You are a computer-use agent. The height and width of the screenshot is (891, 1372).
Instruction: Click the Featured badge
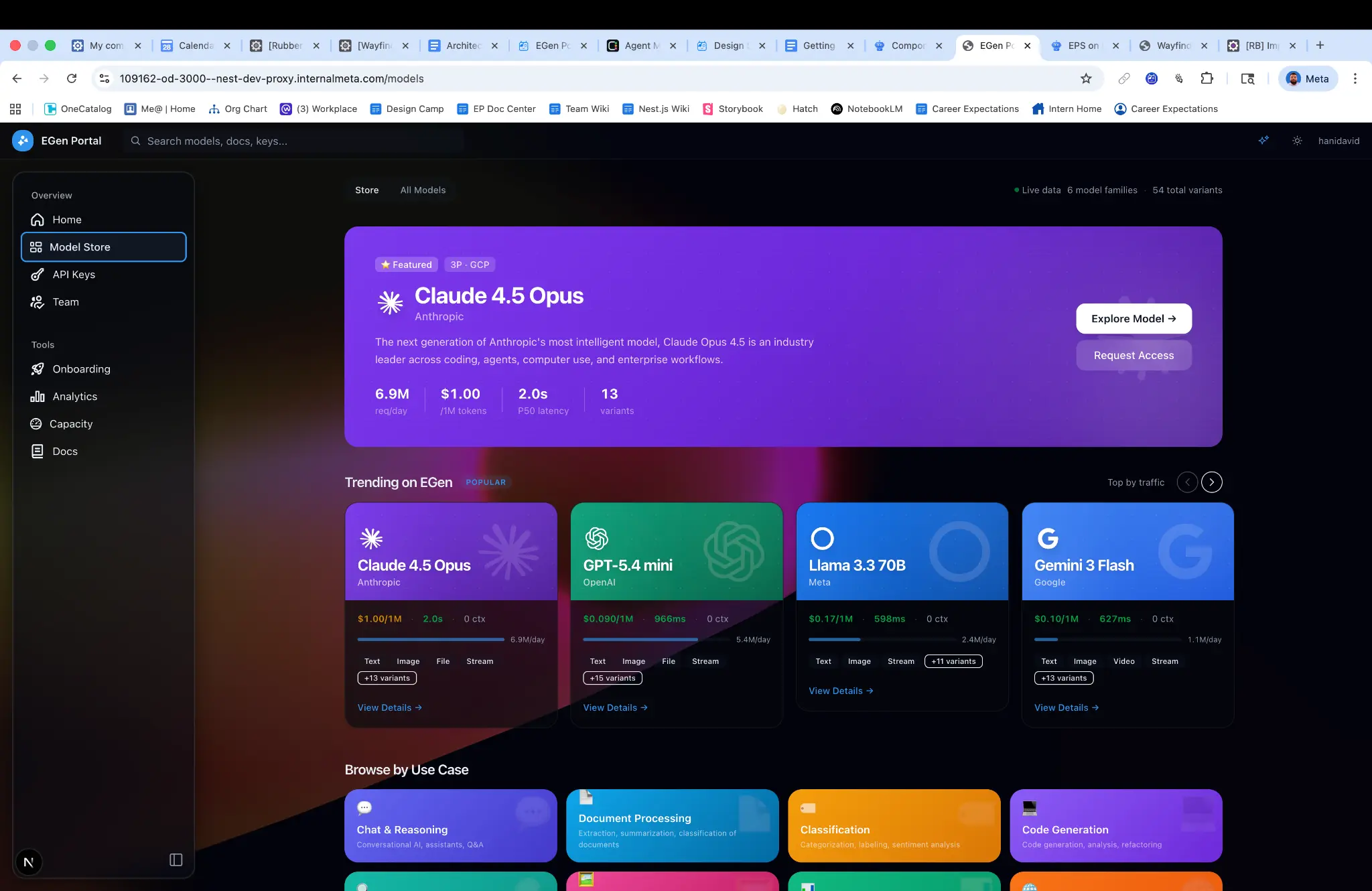406,265
